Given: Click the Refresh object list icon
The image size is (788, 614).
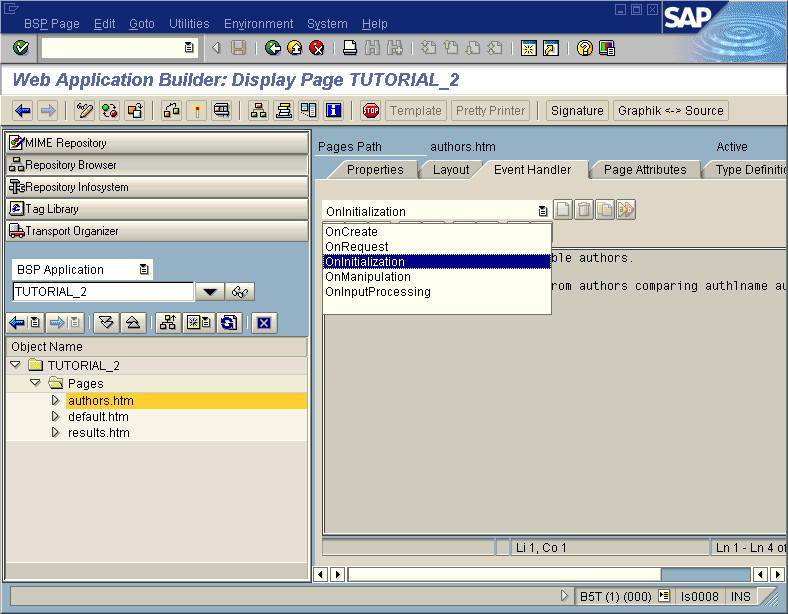Looking at the screenshot, I should pyautogui.click(x=229, y=323).
